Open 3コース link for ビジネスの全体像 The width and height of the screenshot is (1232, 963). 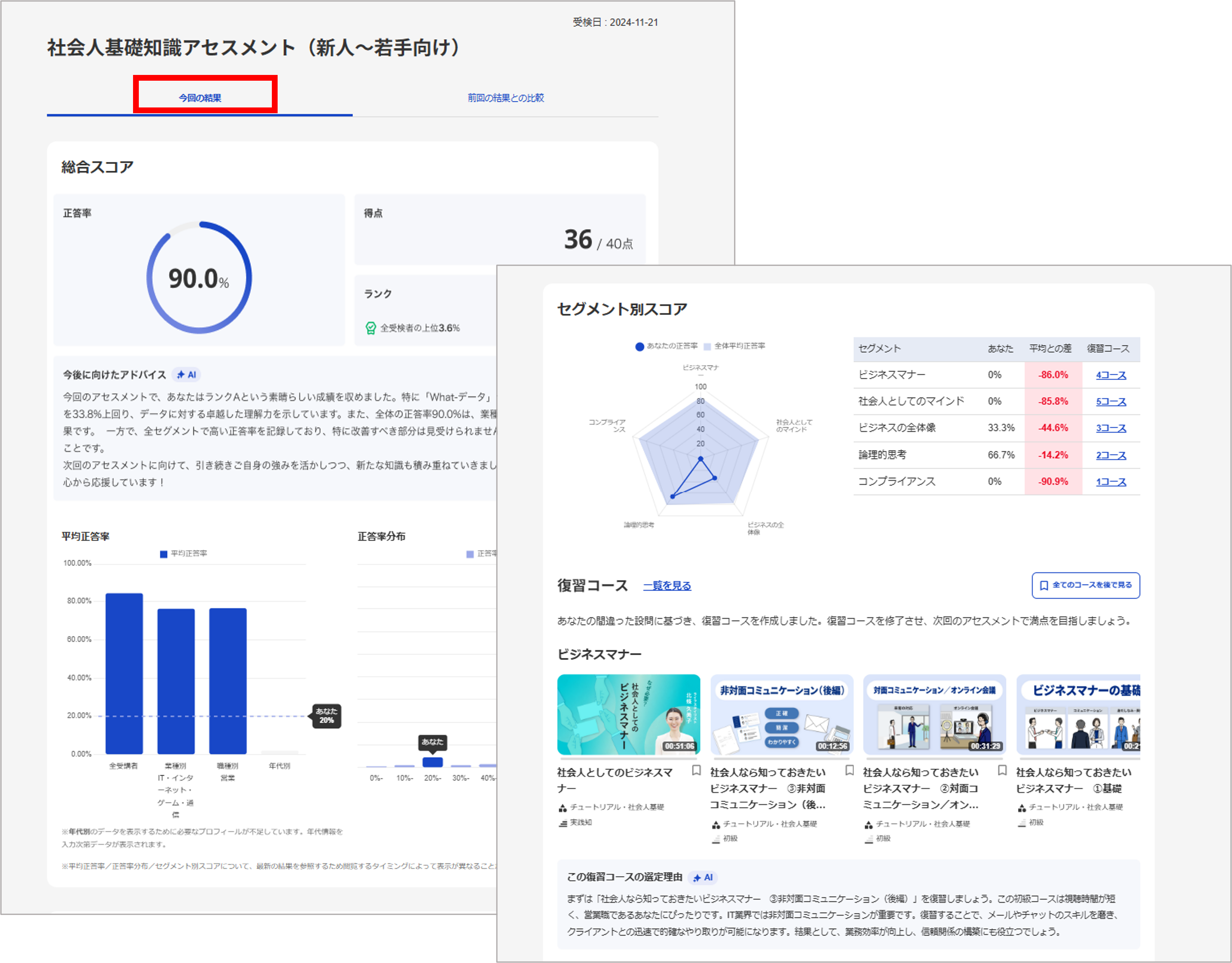[x=1111, y=428]
